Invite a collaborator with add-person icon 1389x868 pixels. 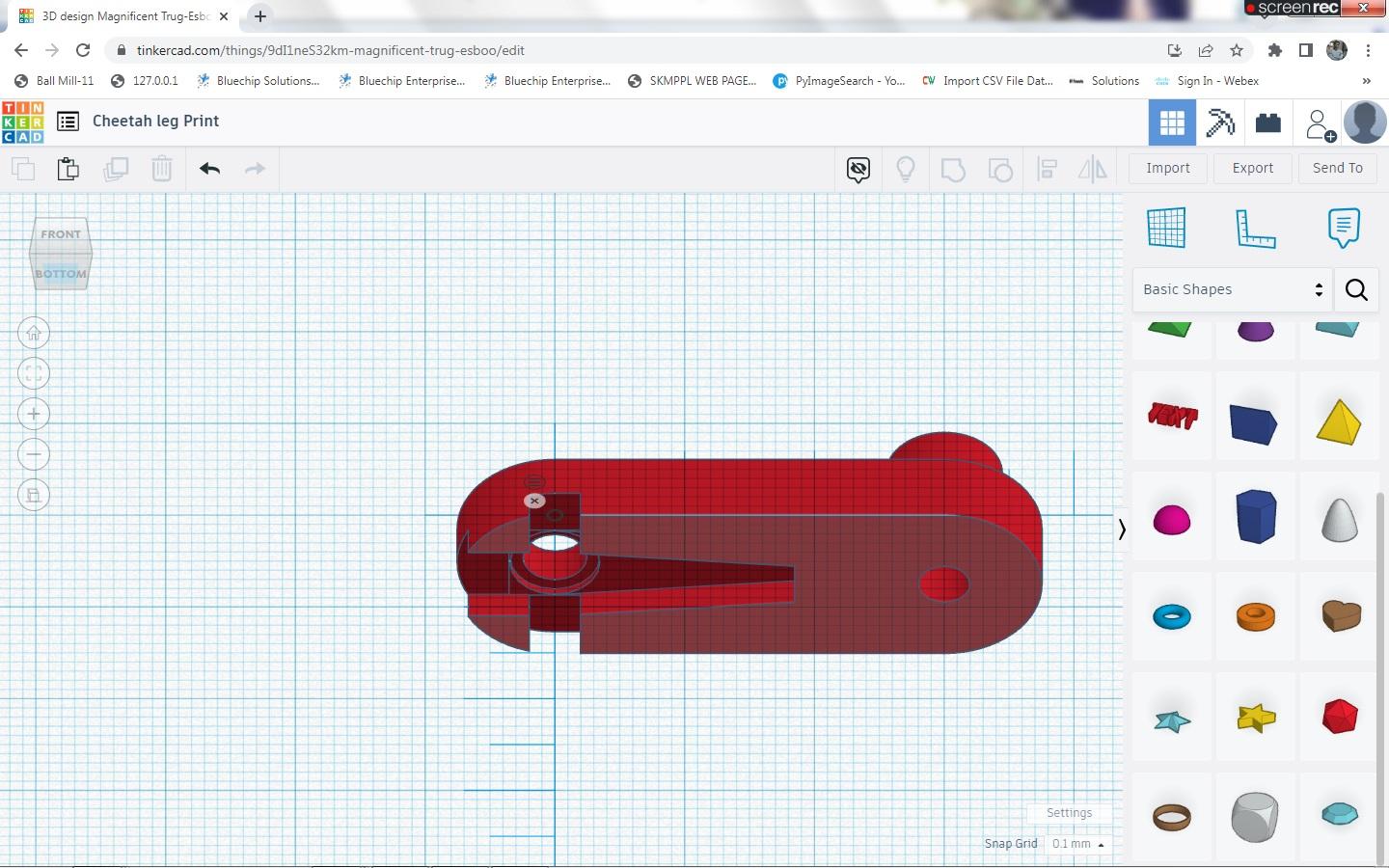[1319, 124]
